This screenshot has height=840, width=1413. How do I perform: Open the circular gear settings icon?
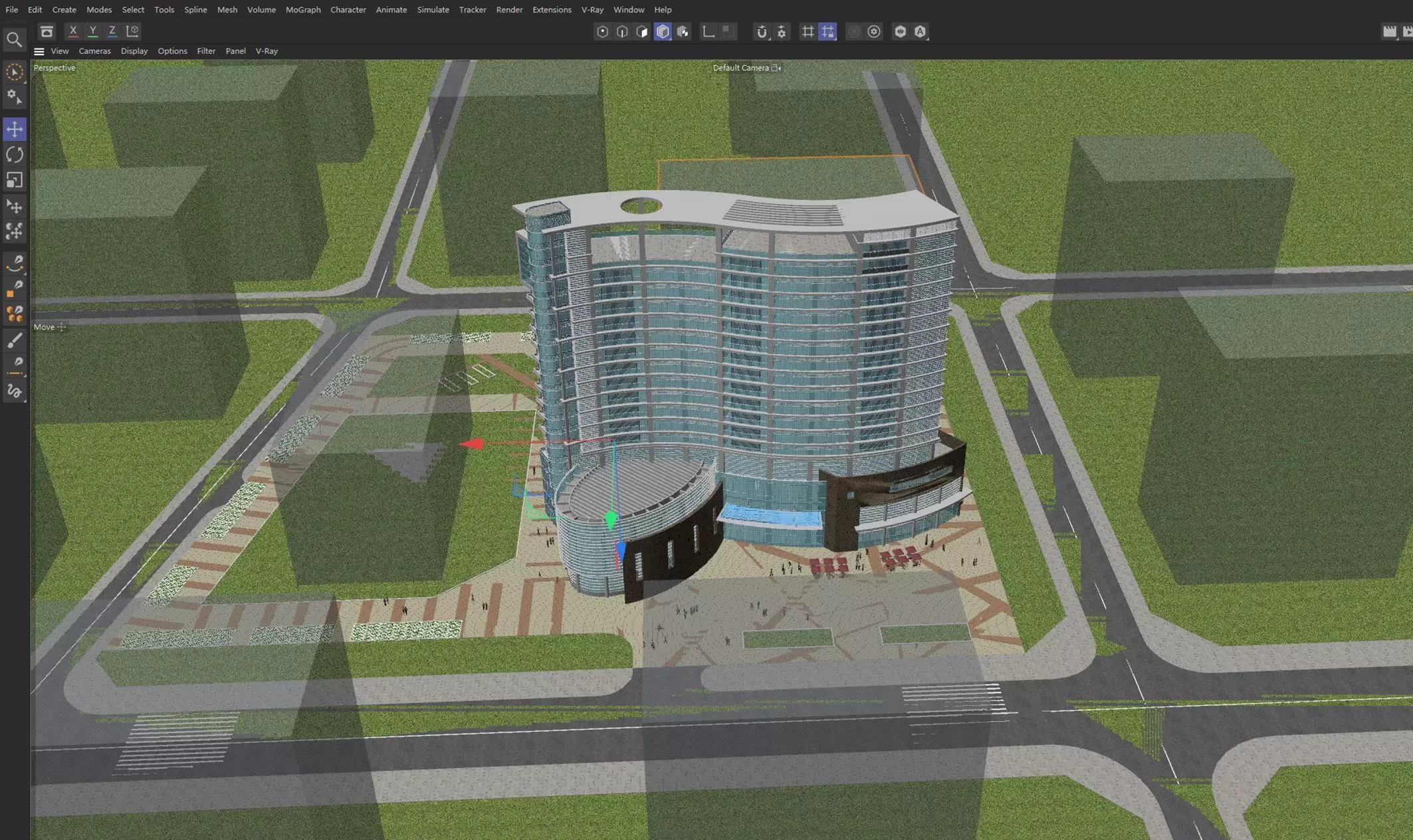tap(874, 31)
